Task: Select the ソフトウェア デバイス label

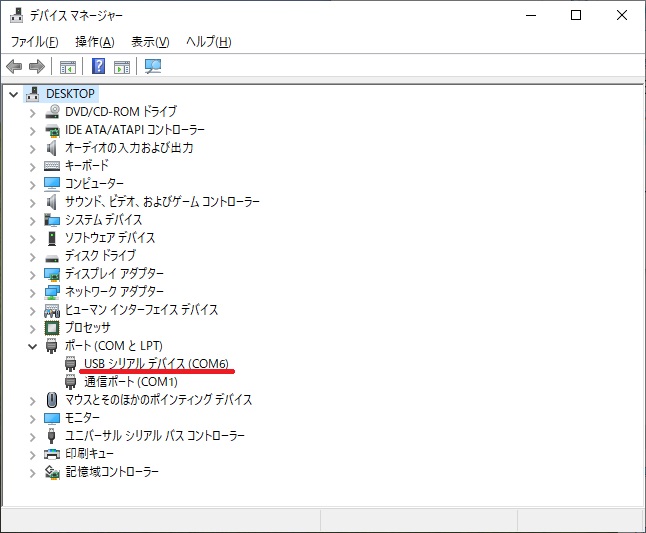Action: 110,238
